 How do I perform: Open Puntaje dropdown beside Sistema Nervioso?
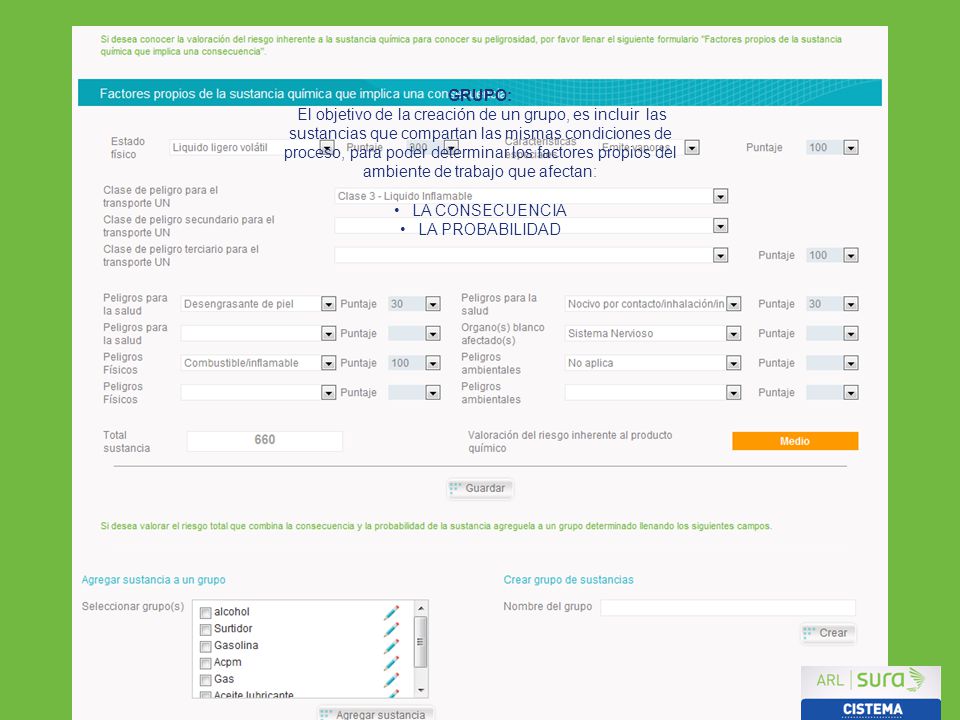pyautogui.click(x=850, y=334)
